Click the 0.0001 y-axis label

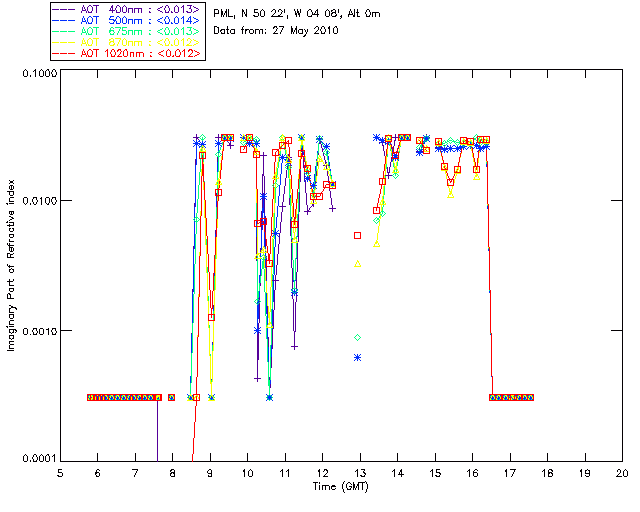coord(39,459)
